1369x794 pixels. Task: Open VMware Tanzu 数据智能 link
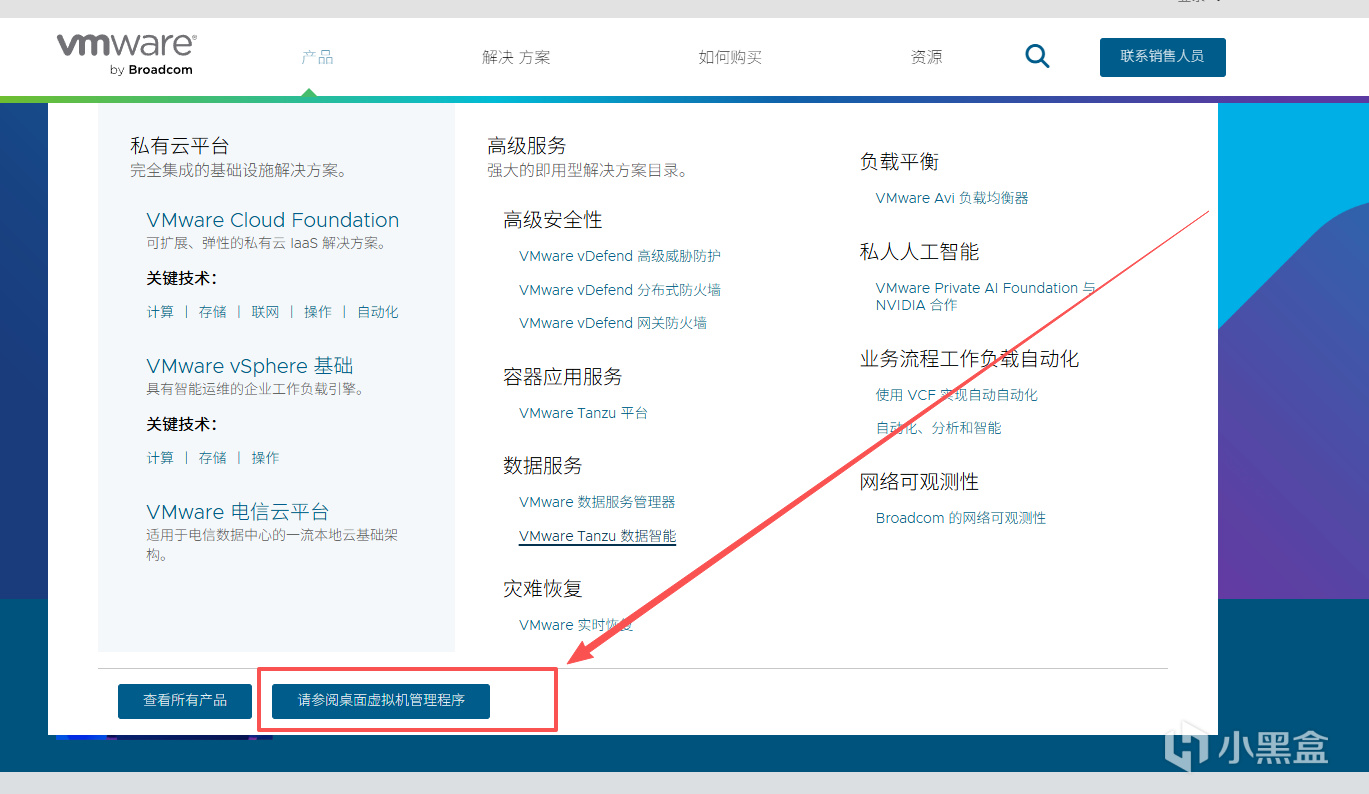(597, 536)
